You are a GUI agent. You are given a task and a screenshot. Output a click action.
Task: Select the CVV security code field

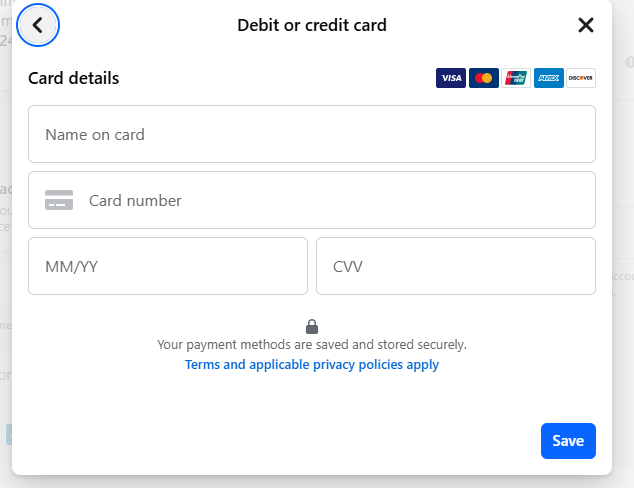coord(456,266)
